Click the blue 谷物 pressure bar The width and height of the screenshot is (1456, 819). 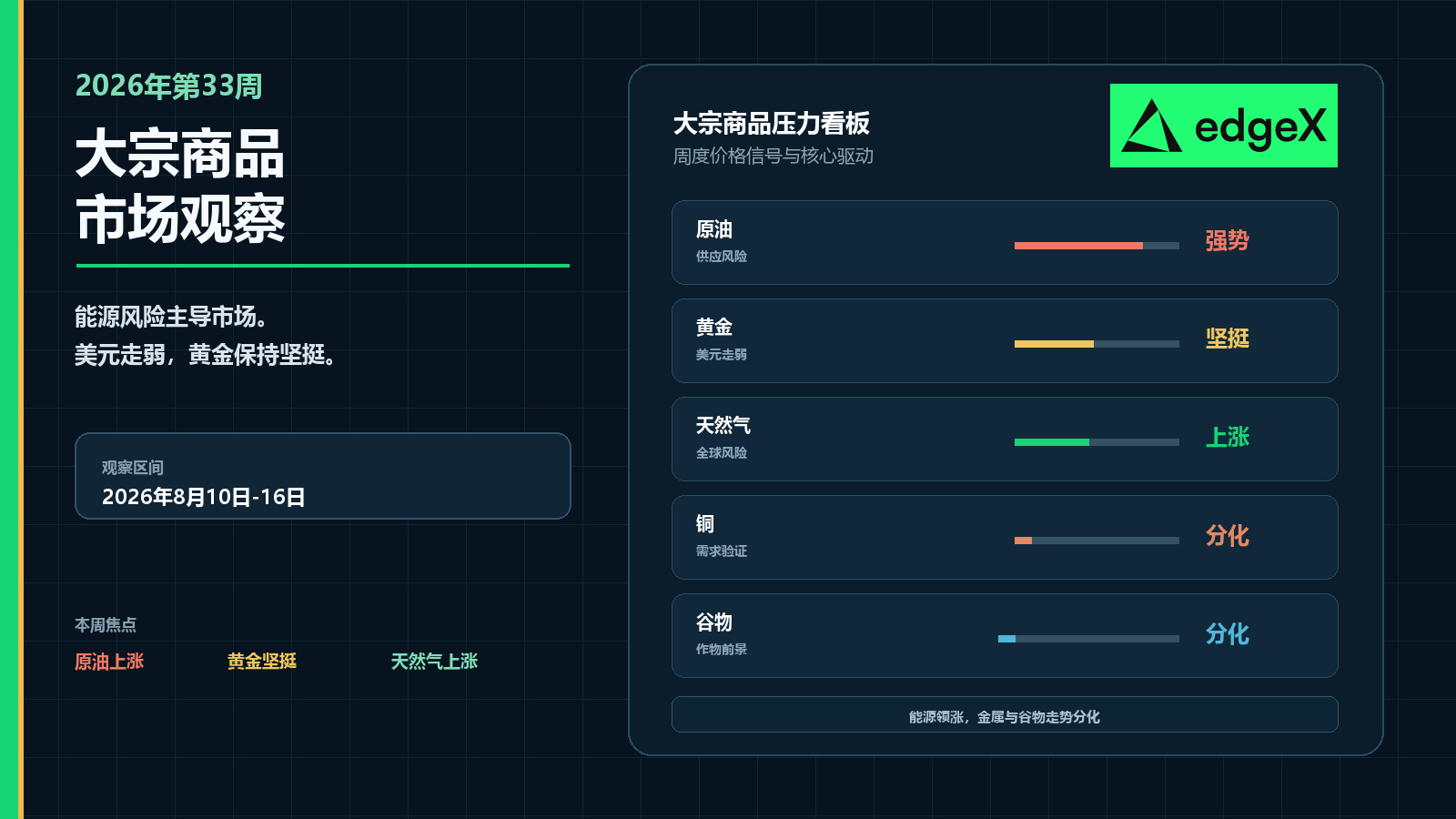point(1088,639)
